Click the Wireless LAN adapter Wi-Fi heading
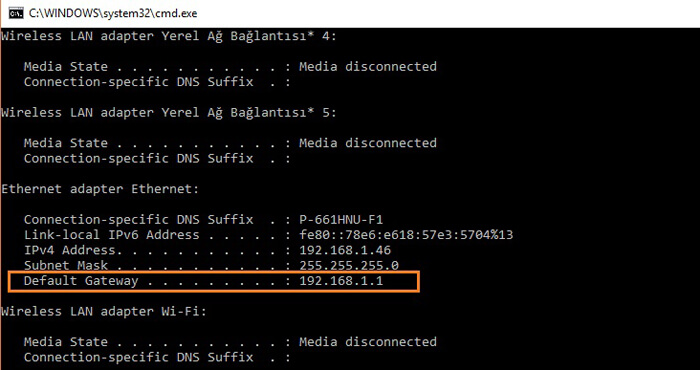Screen dimensions: 700x370 pyautogui.click(x=104, y=312)
